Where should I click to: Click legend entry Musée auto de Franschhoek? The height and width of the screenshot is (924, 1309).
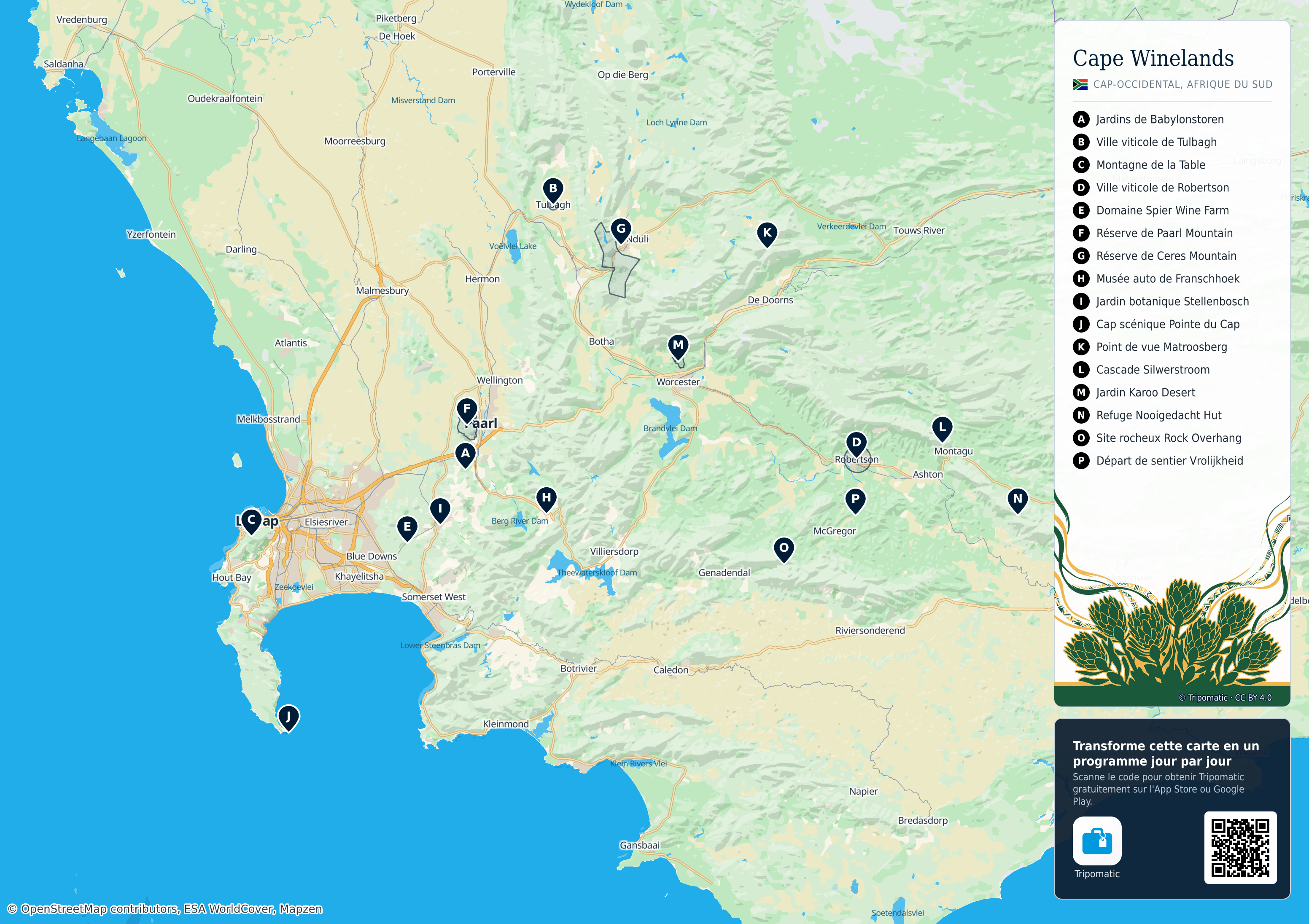tap(1155, 279)
